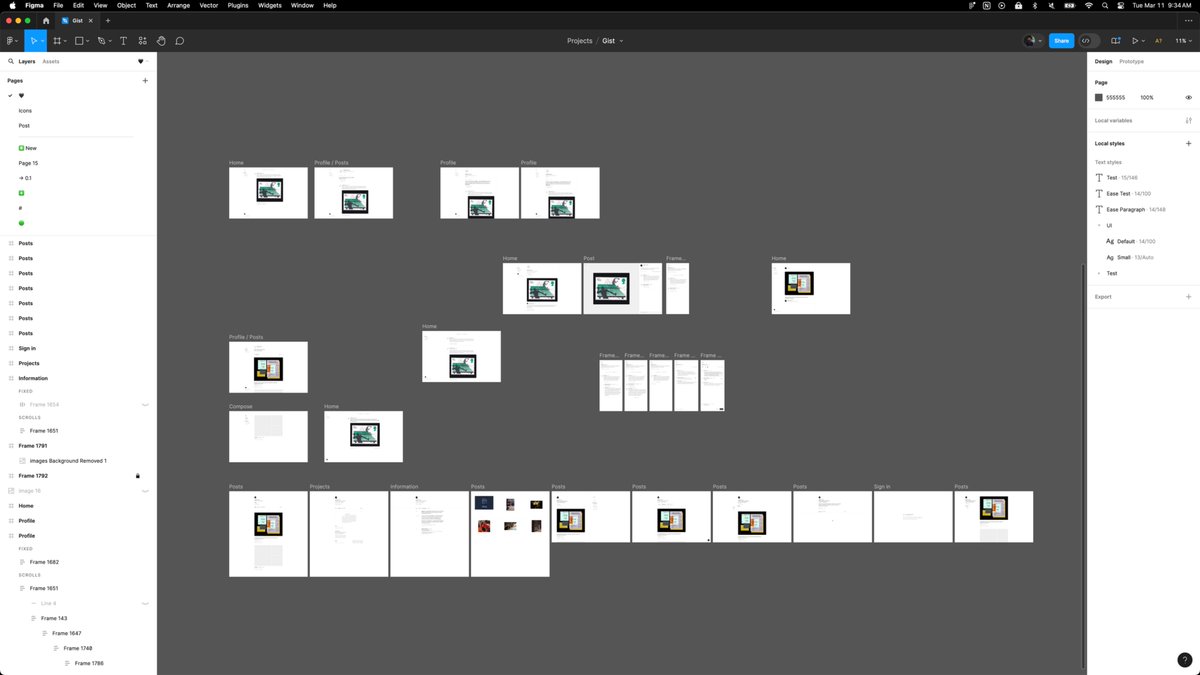Select the Gist file tab
This screenshot has width=1200, height=675.
[77, 20]
